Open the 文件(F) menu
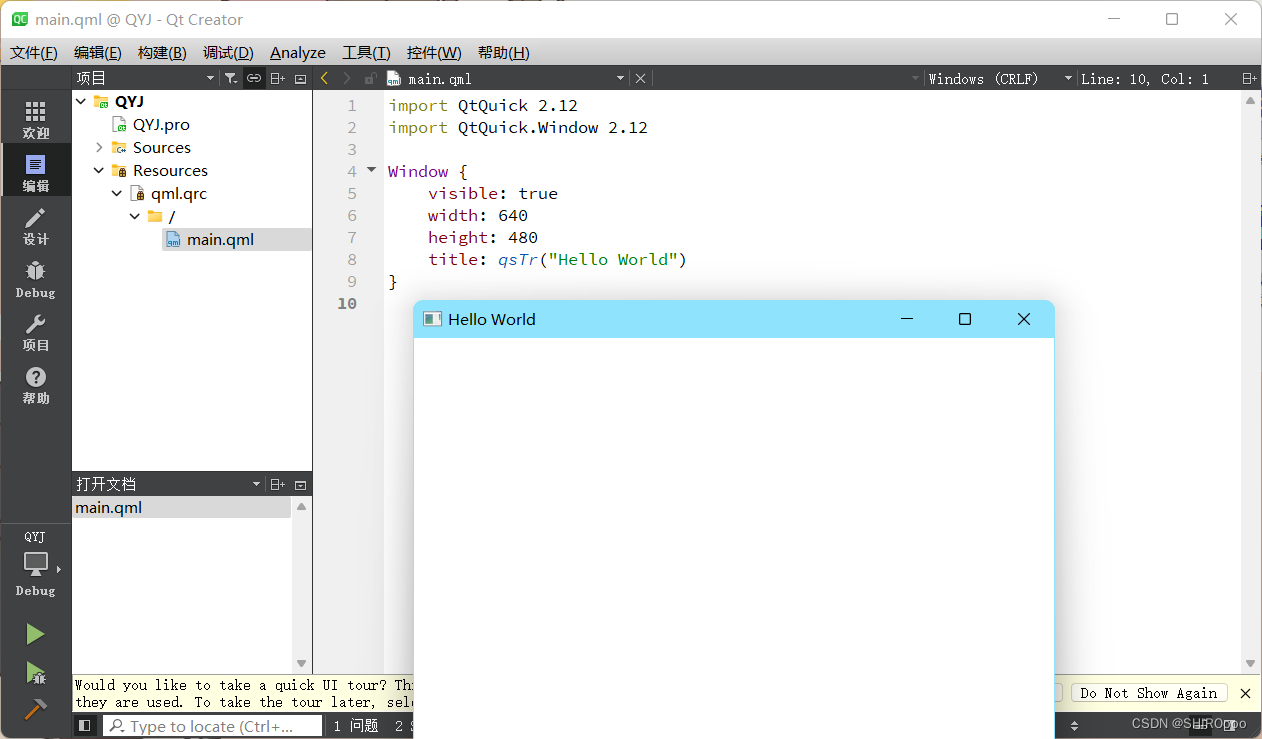The height and width of the screenshot is (739, 1262). [33, 52]
